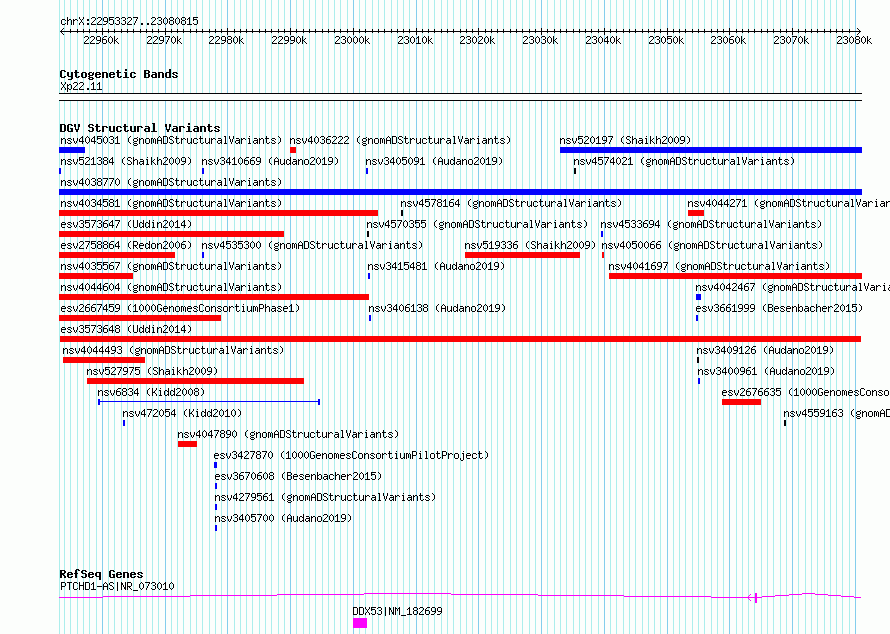The image size is (890, 634).
Task: Click nsv472054 (Kidd2010) label
Action: [182, 413]
